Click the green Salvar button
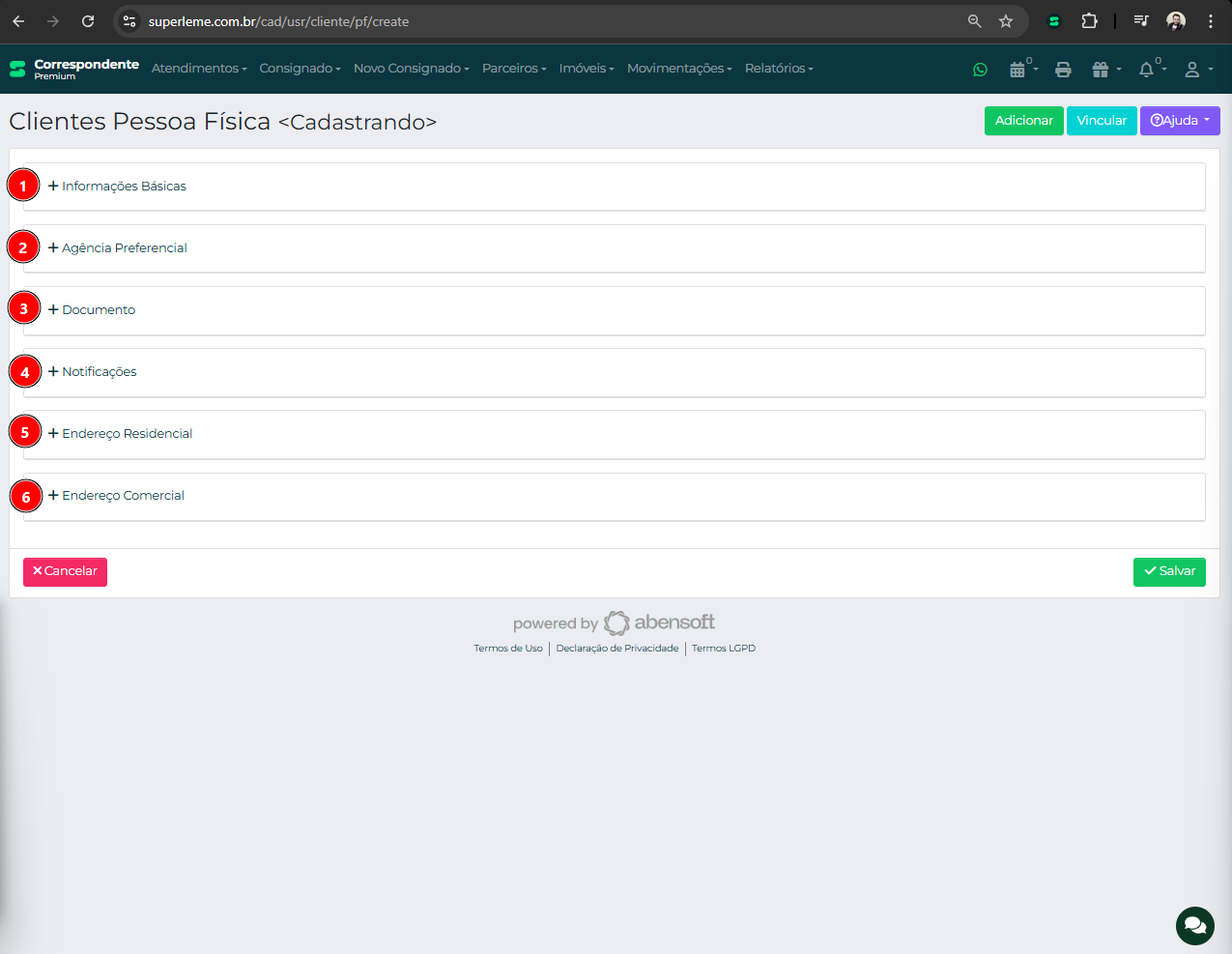Screen dimensions: 1232x954 point(1169,571)
